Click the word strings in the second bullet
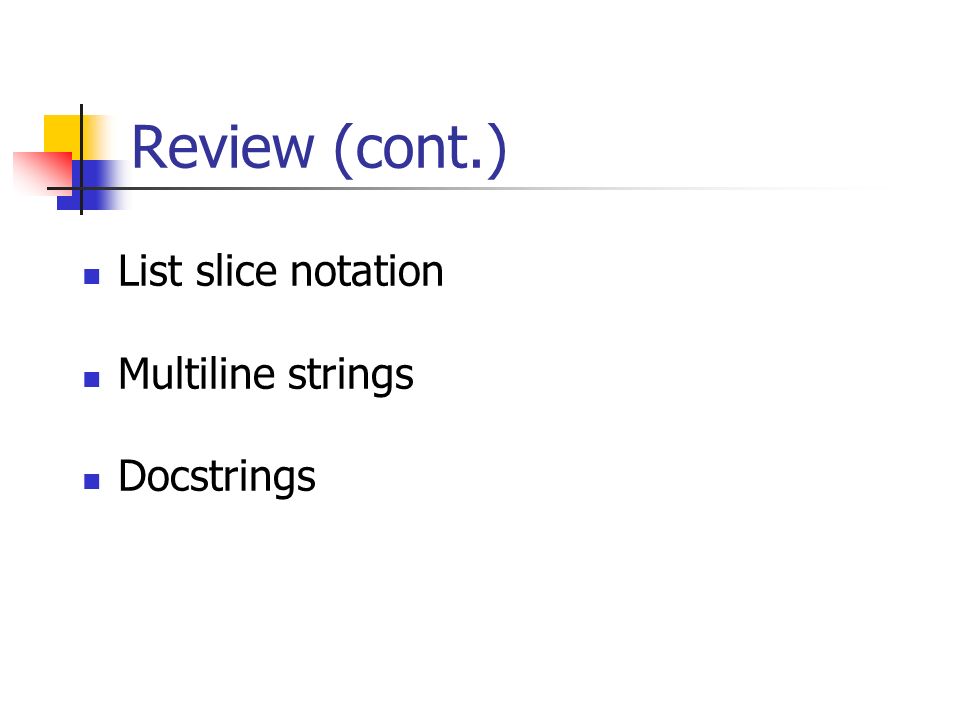960x720 pixels. [x=351, y=376]
